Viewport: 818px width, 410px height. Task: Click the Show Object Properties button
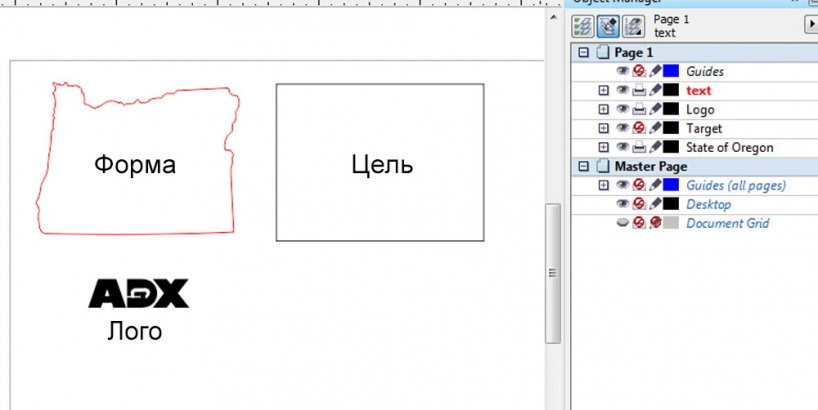(583, 26)
